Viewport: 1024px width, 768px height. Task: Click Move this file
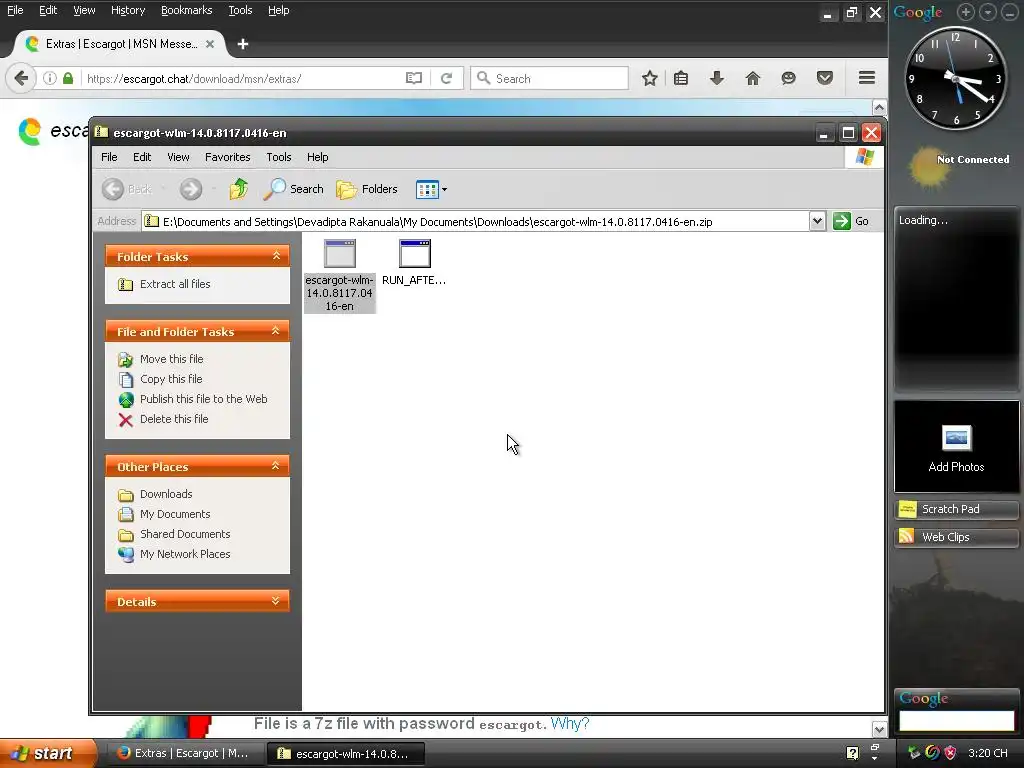click(x=161, y=359)
